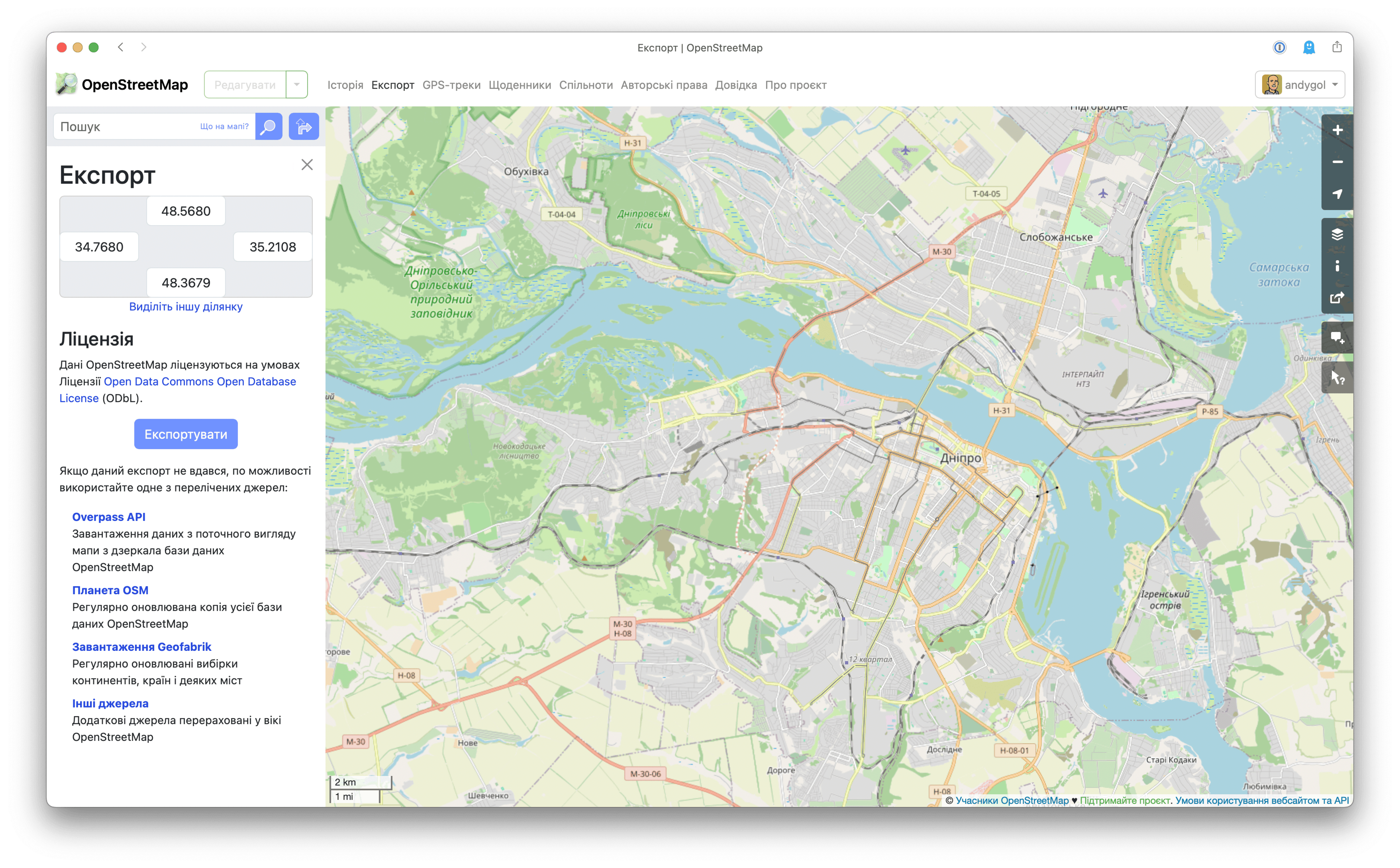Click the 48.5680 north coordinate field
1400x868 pixels.
185,211
